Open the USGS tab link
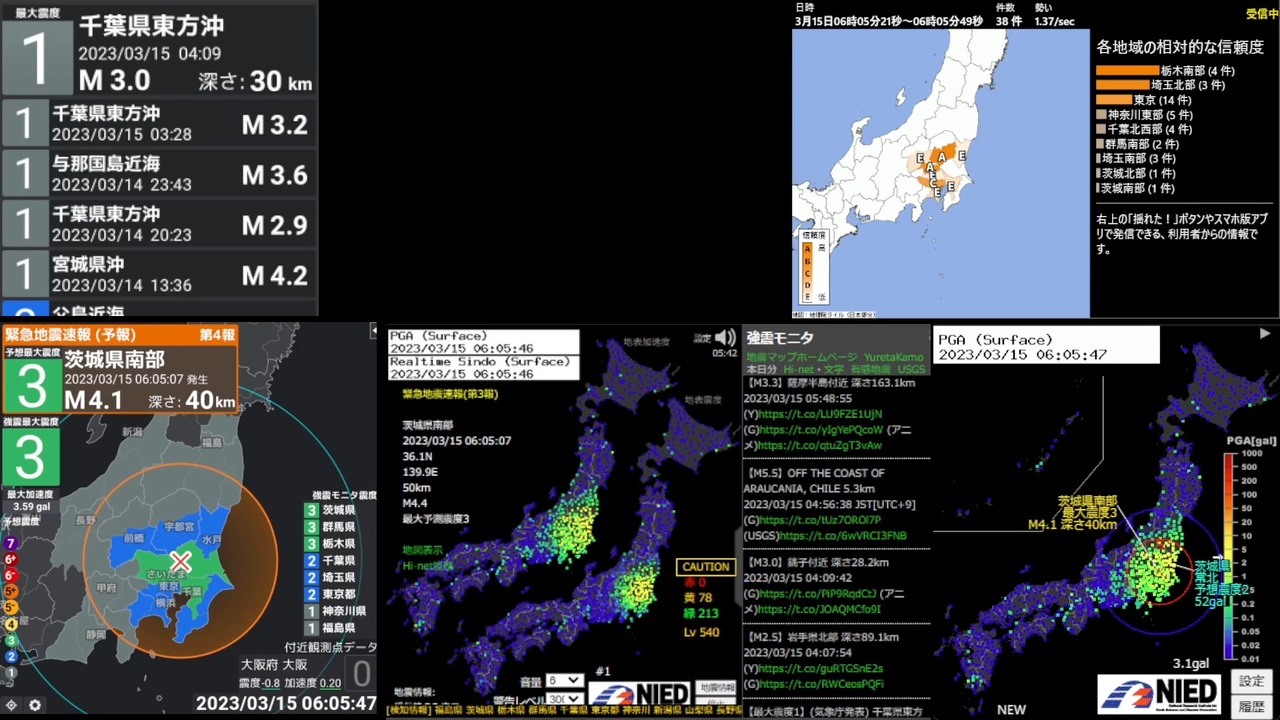Viewport: 1280px width, 720px height. (x=911, y=370)
